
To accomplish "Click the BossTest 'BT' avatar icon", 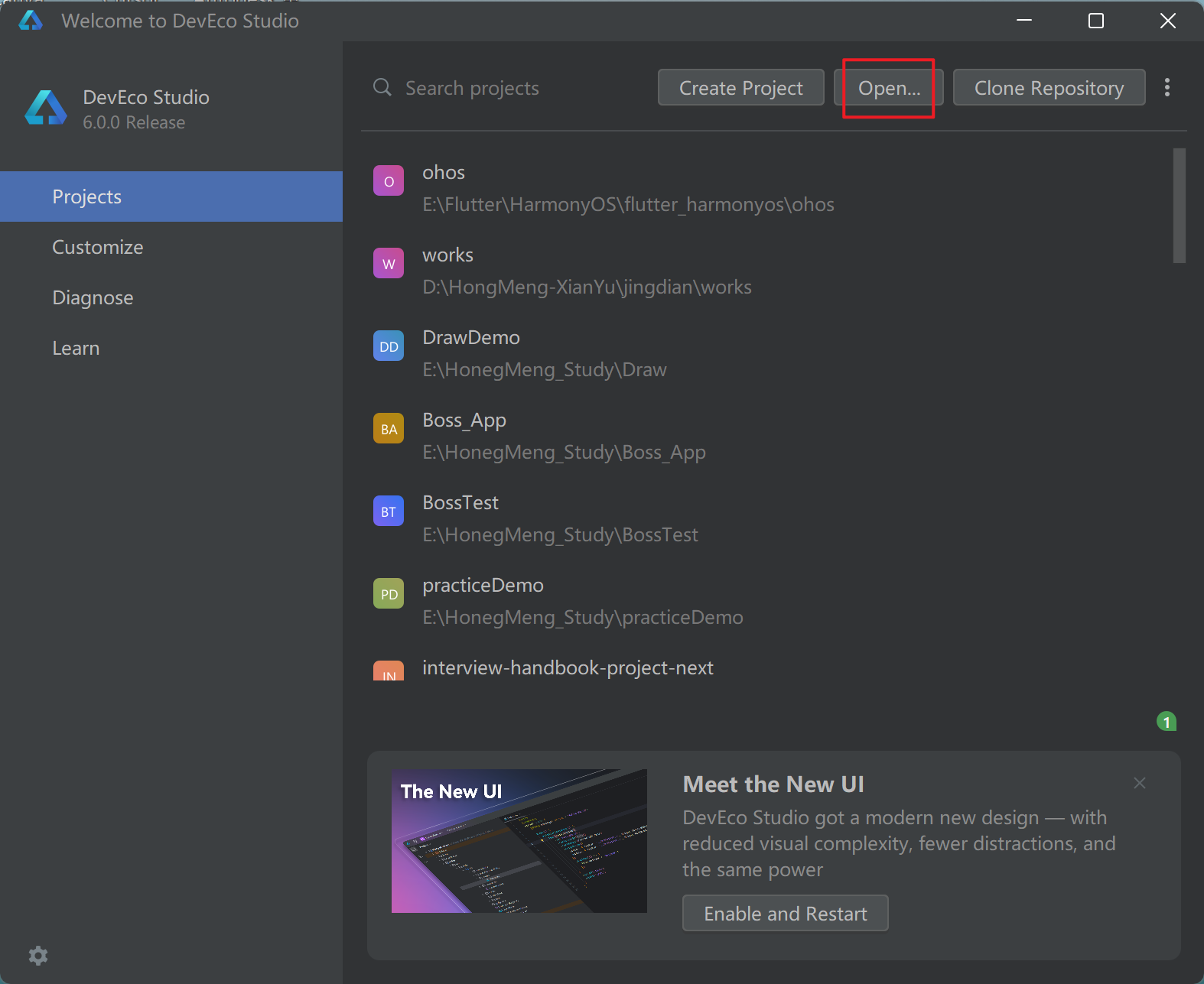I will tap(389, 511).
